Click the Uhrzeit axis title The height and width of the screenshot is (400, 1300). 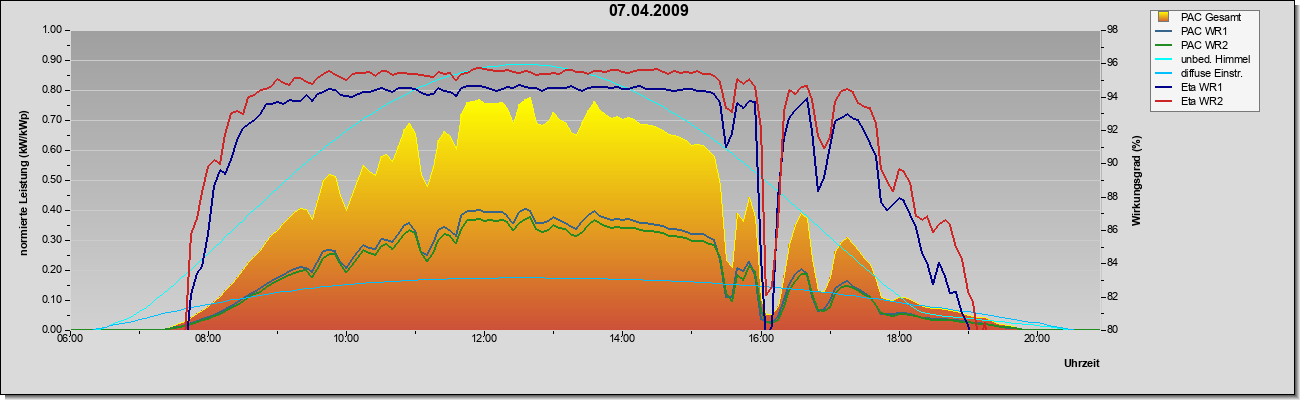tap(1082, 364)
